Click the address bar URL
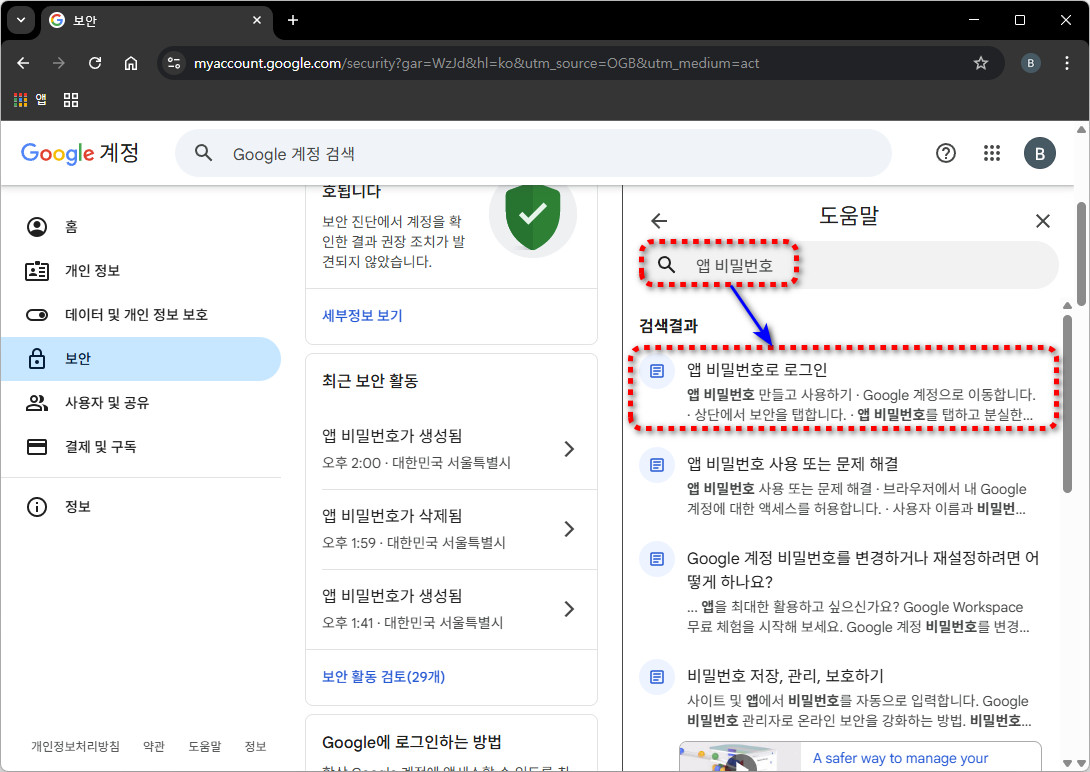 476,63
